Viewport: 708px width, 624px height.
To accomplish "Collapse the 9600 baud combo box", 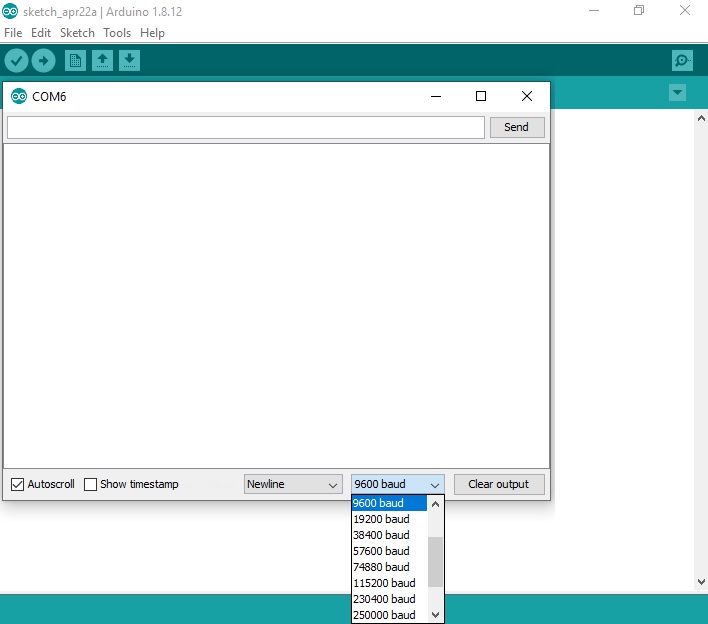I will 398,484.
